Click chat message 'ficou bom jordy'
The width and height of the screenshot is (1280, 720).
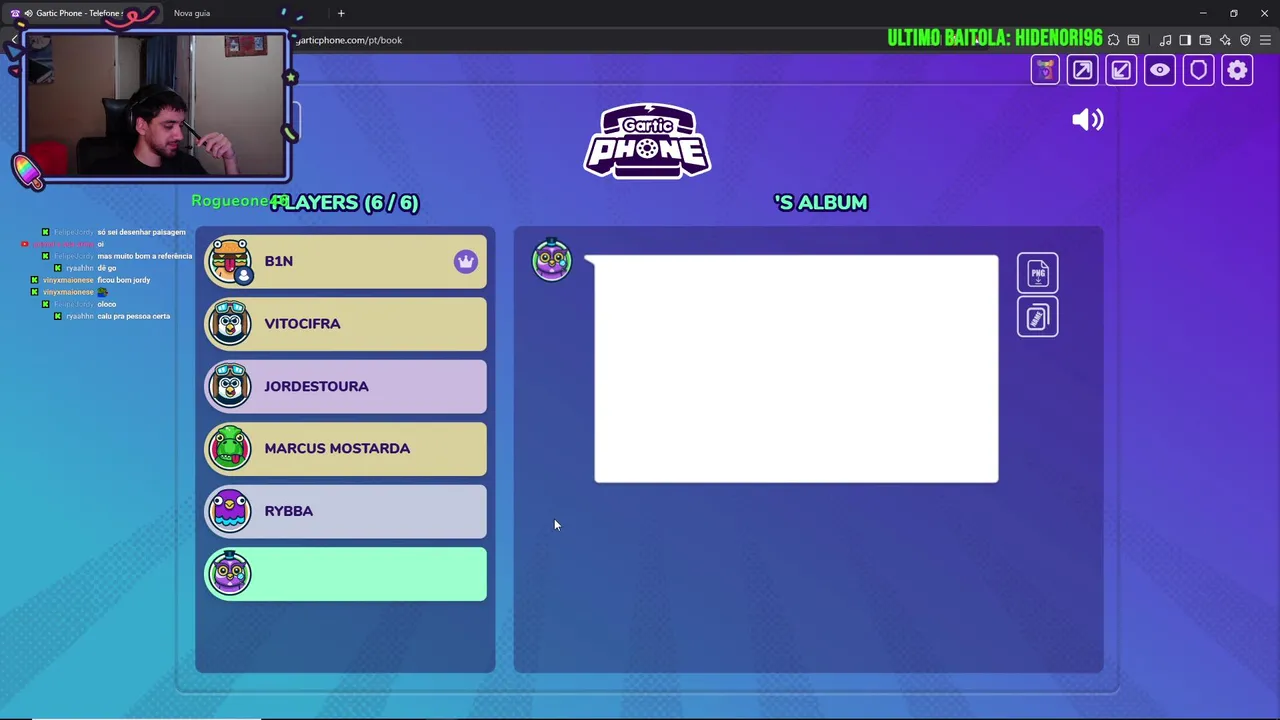[x=123, y=280]
